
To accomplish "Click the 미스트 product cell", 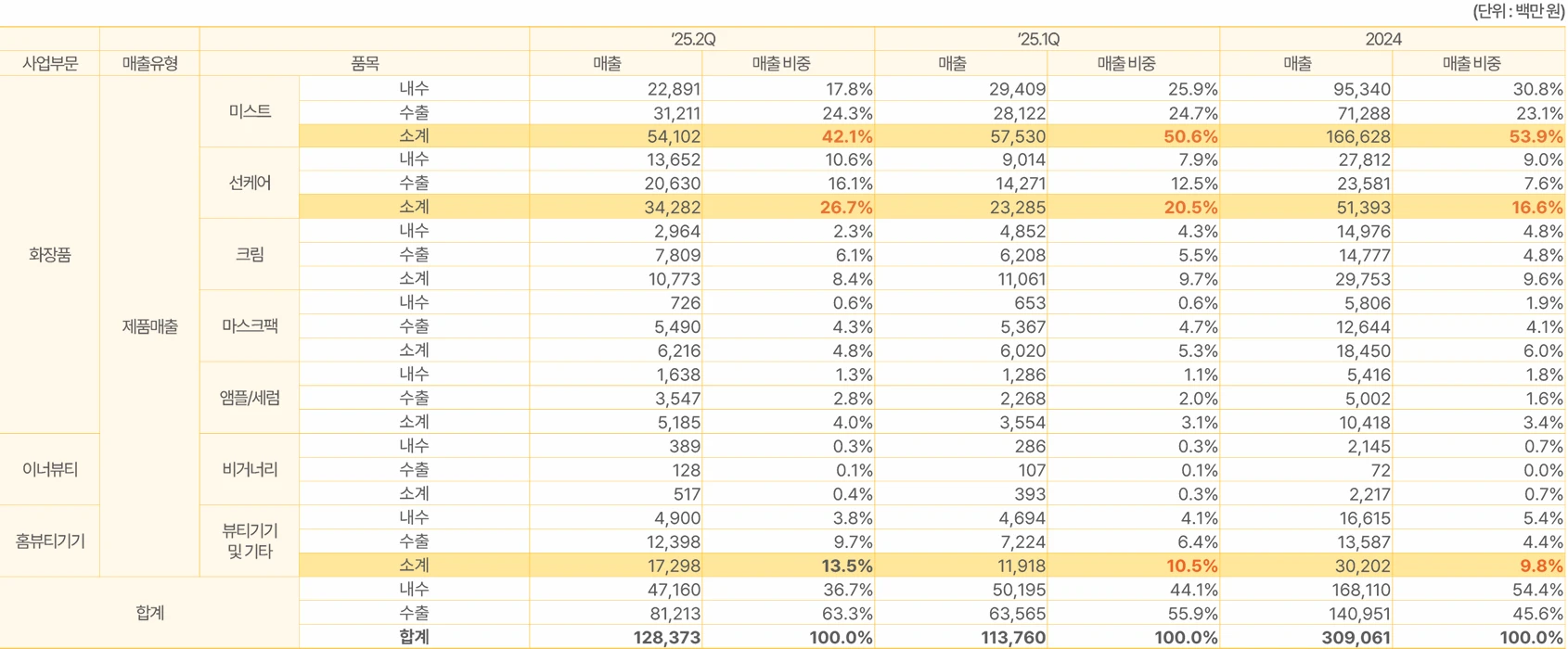I will pos(250,111).
